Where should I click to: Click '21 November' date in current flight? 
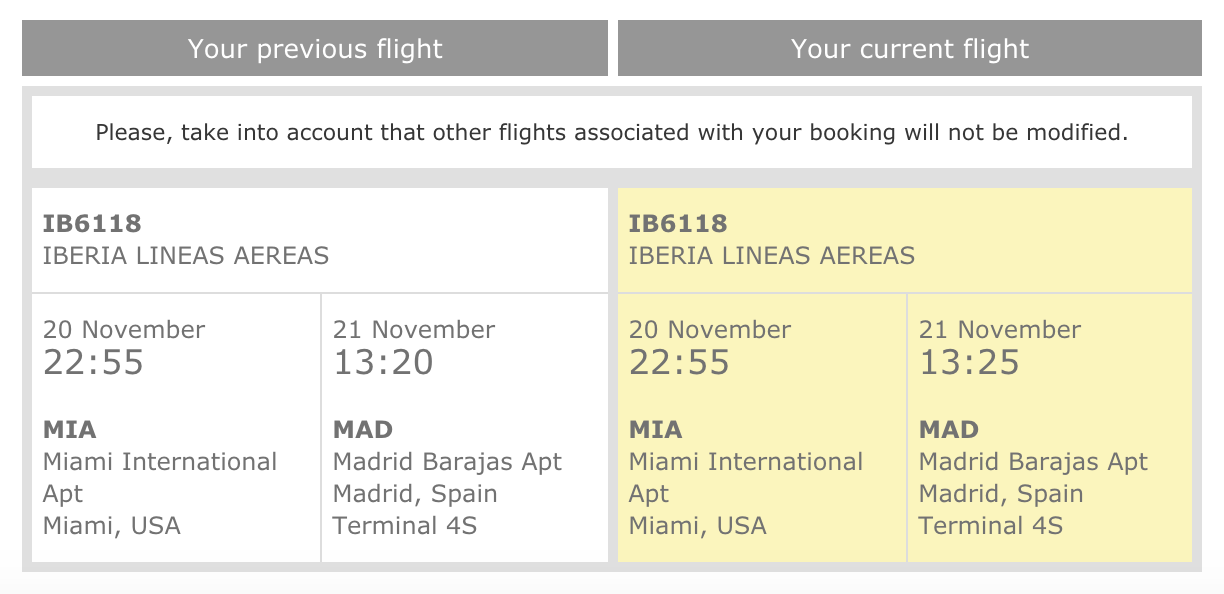(1000, 330)
